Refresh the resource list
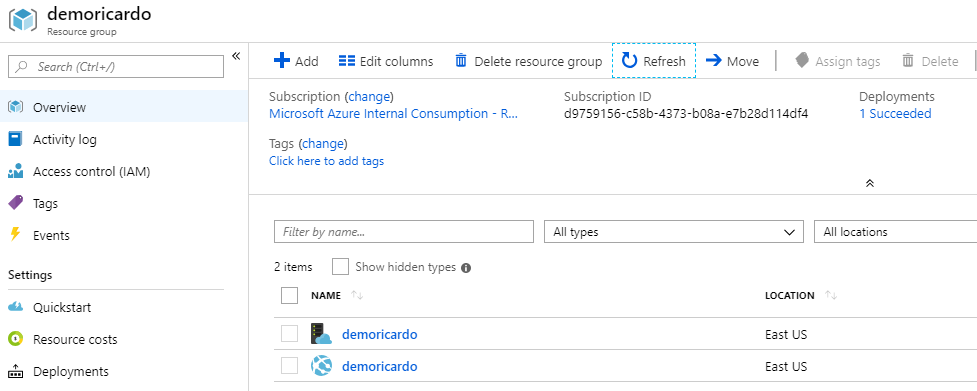Viewport: 977px width, 391px height. [654, 60]
